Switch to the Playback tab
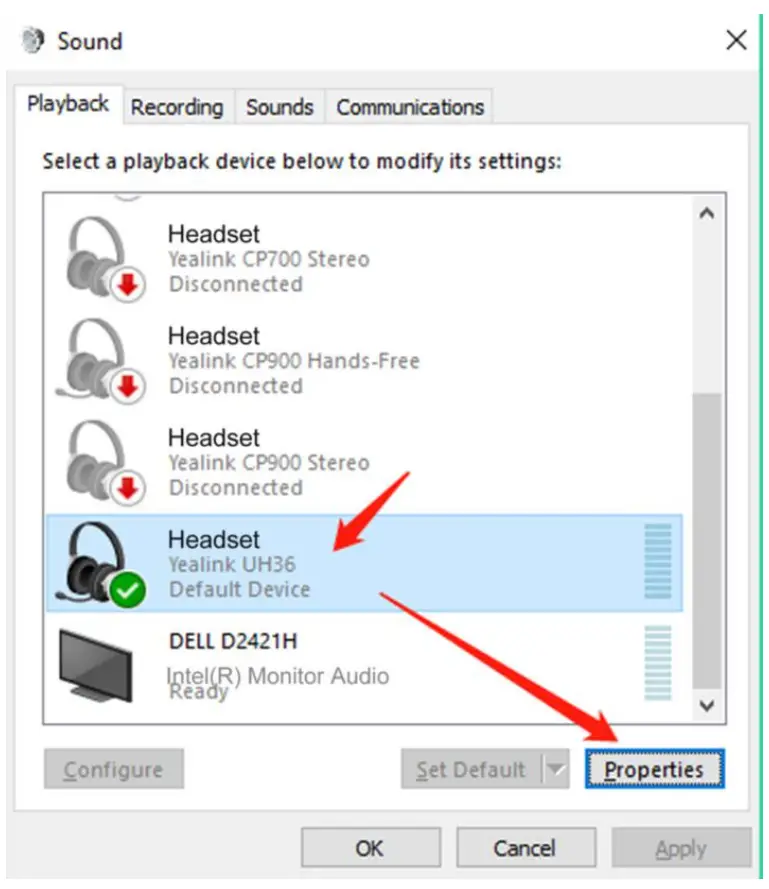This screenshot has height=889, width=769. coord(68,104)
